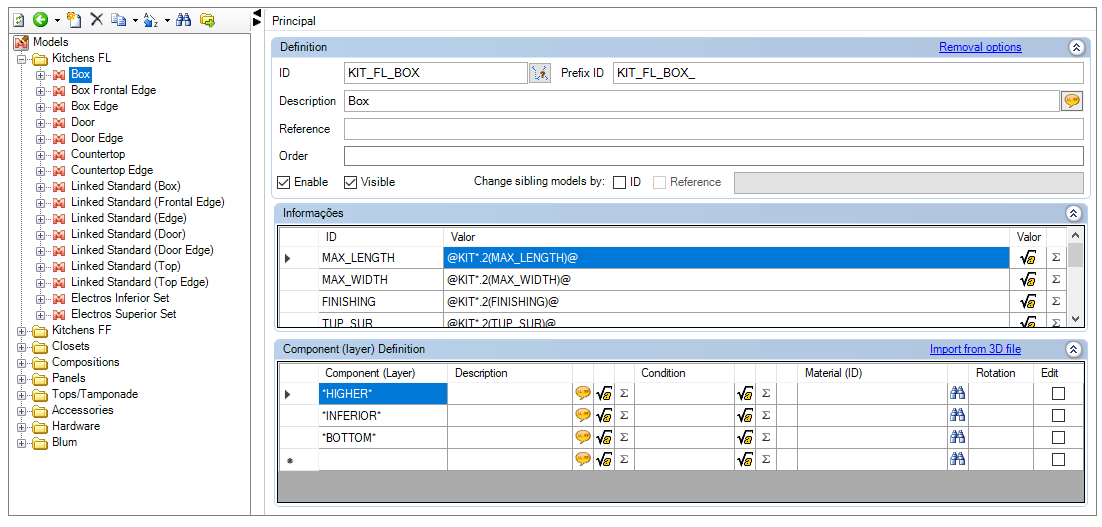Click the folder with green arrow icon
Viewport: 1102px width, 527px height.
pyautogui.click(x=207, y=20)
